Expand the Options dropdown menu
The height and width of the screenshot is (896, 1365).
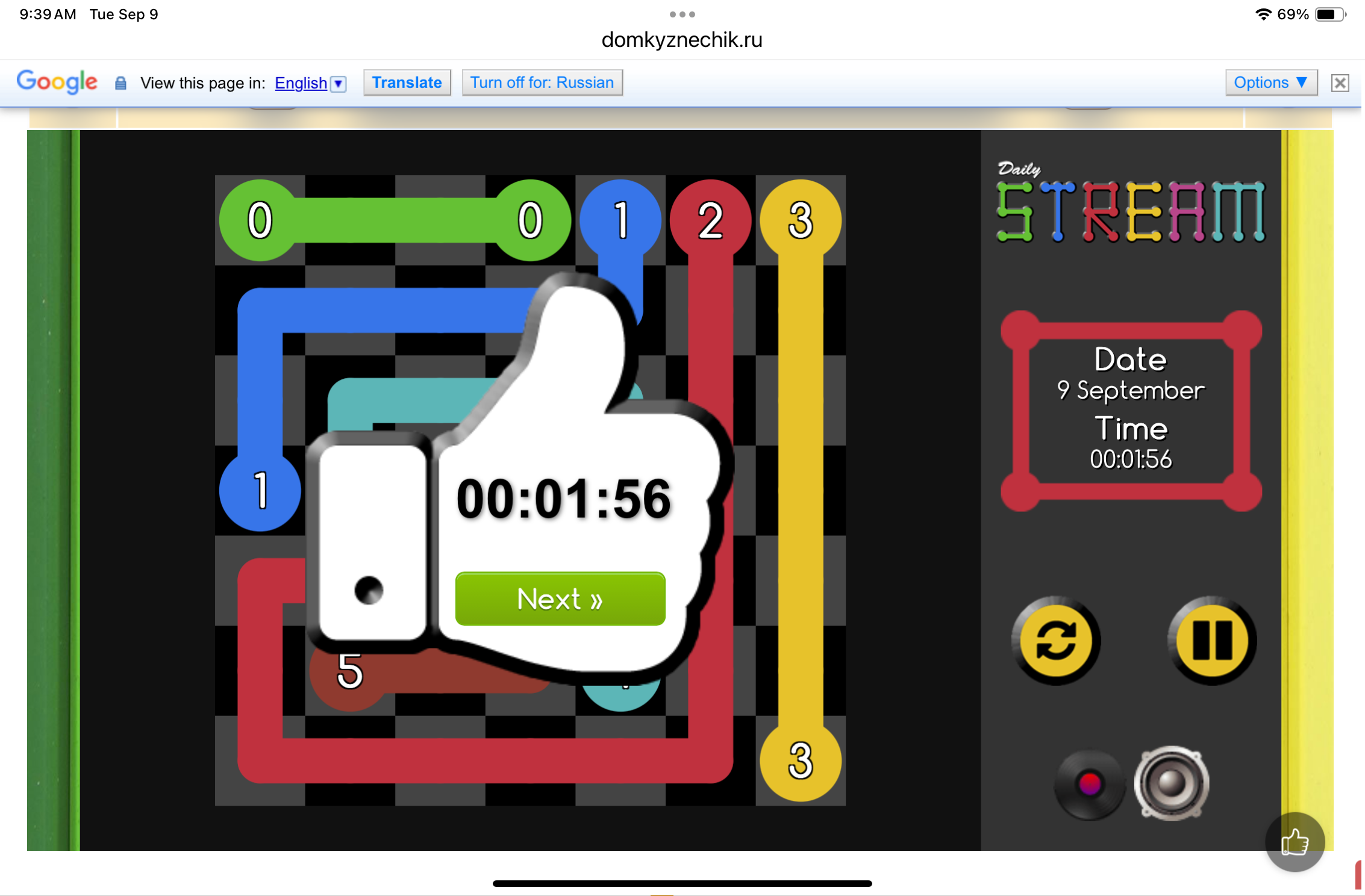pyautogui.click(x=1270, y=82)
